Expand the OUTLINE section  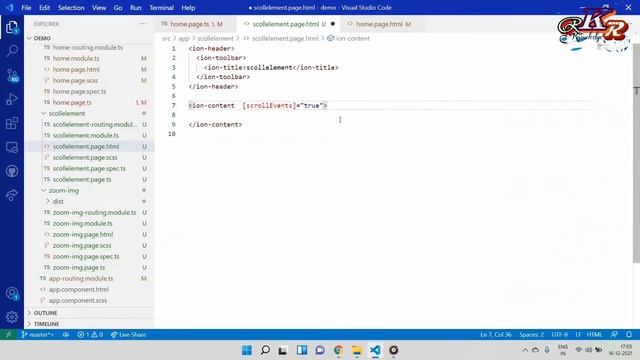pos(45,313)
